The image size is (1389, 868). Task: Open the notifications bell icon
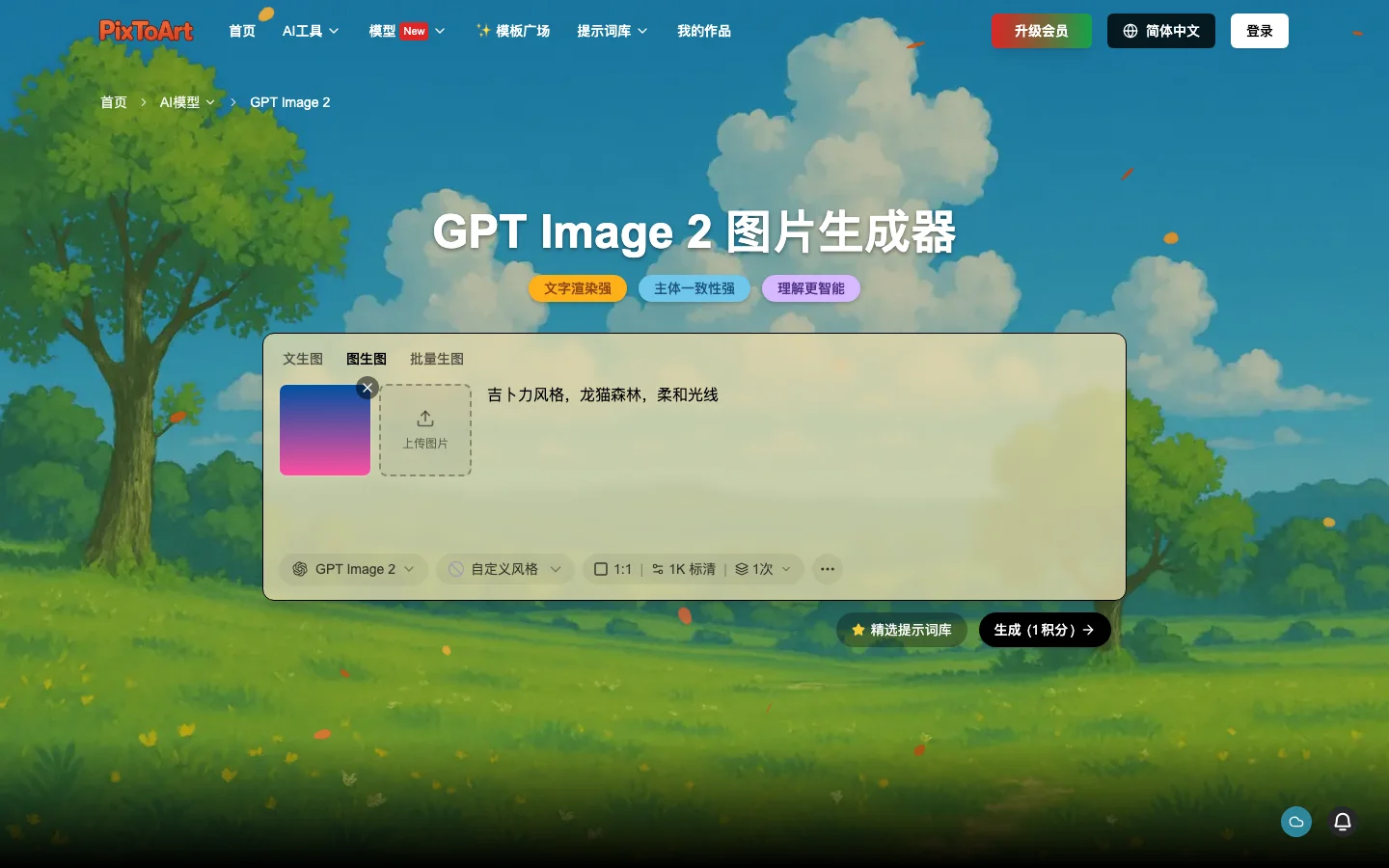tap(1343, 822)
